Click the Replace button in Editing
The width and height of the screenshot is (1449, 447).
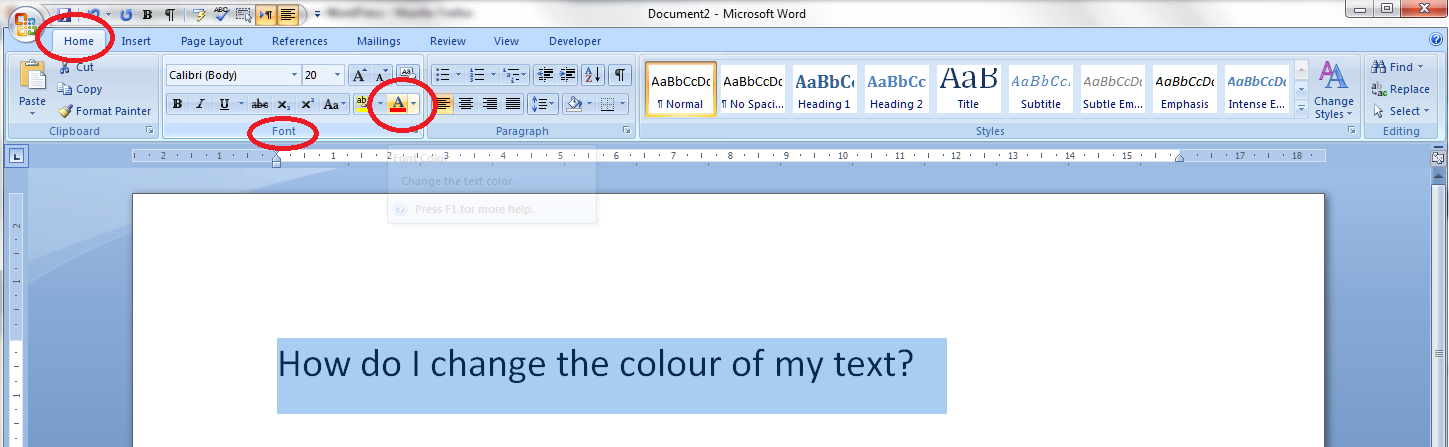tap(1401, 89)
